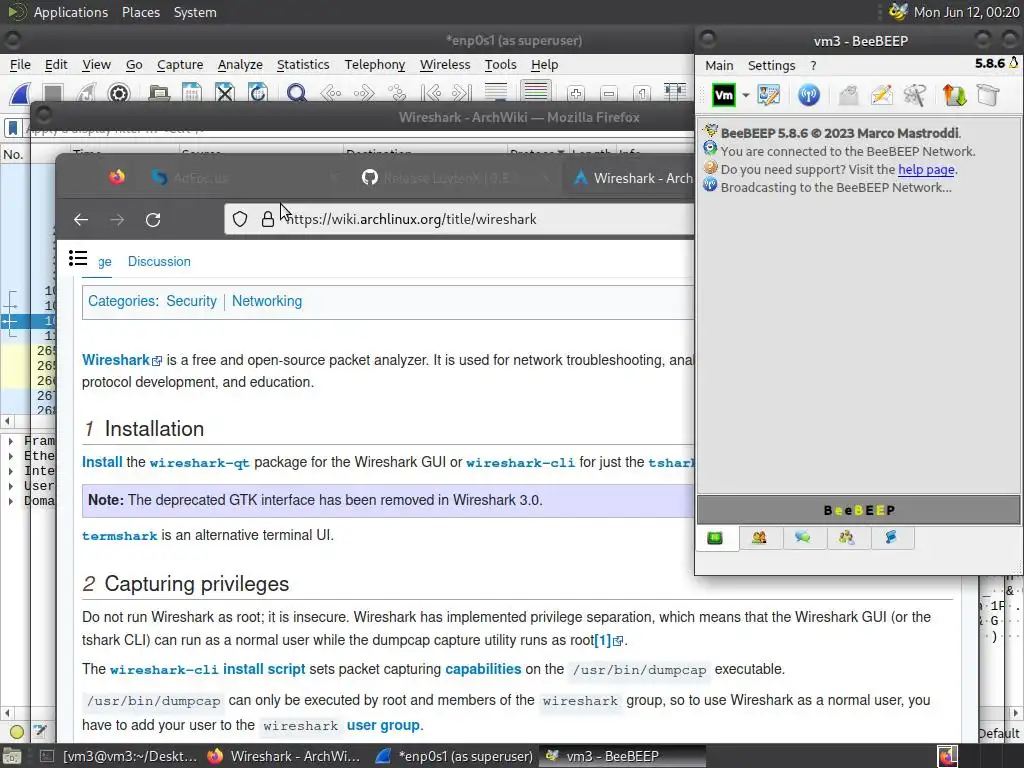Screen dimensions: 1024x768
Task: Expand Ethernet row in Wireshark packet details
Action: [10, 456]
